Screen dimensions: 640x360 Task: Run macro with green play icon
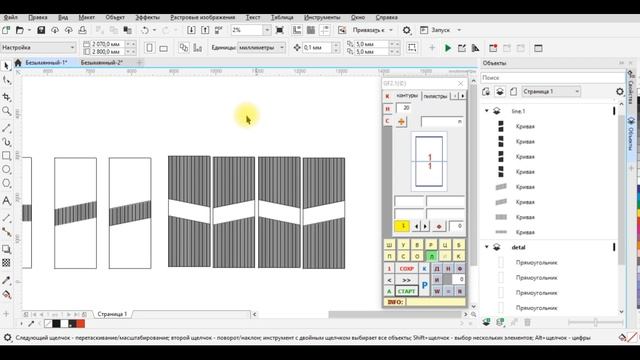(448, 48)
